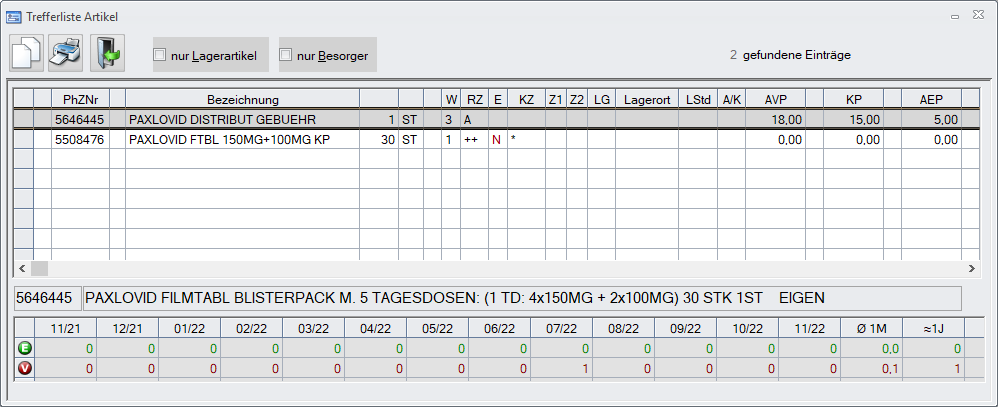The width and height of the screenshot is (998, 407).
Task: Click the article description text field
Action: click(520, 298)
